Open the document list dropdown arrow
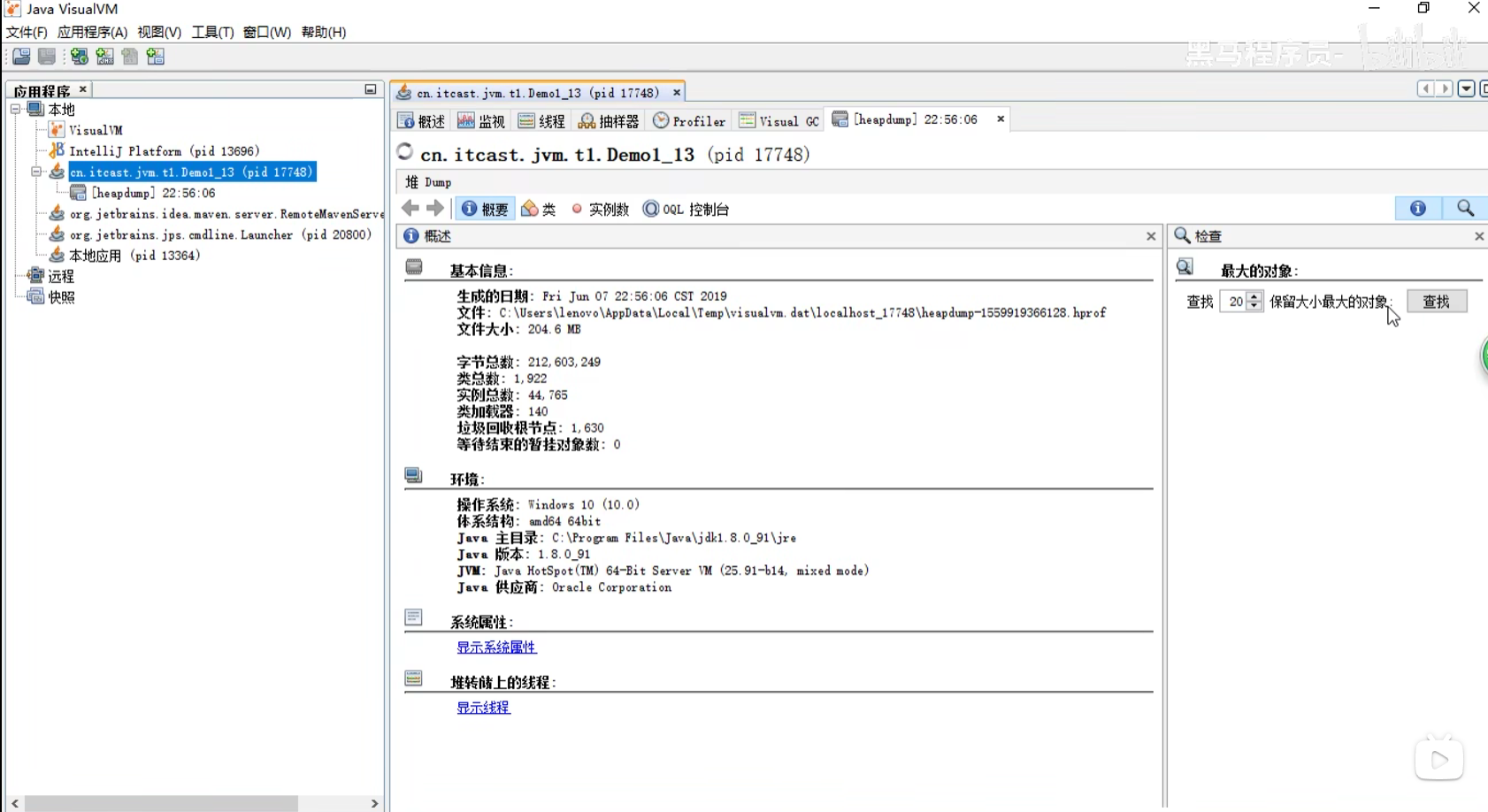The image size is (1488, 812). coord(1466,88)
